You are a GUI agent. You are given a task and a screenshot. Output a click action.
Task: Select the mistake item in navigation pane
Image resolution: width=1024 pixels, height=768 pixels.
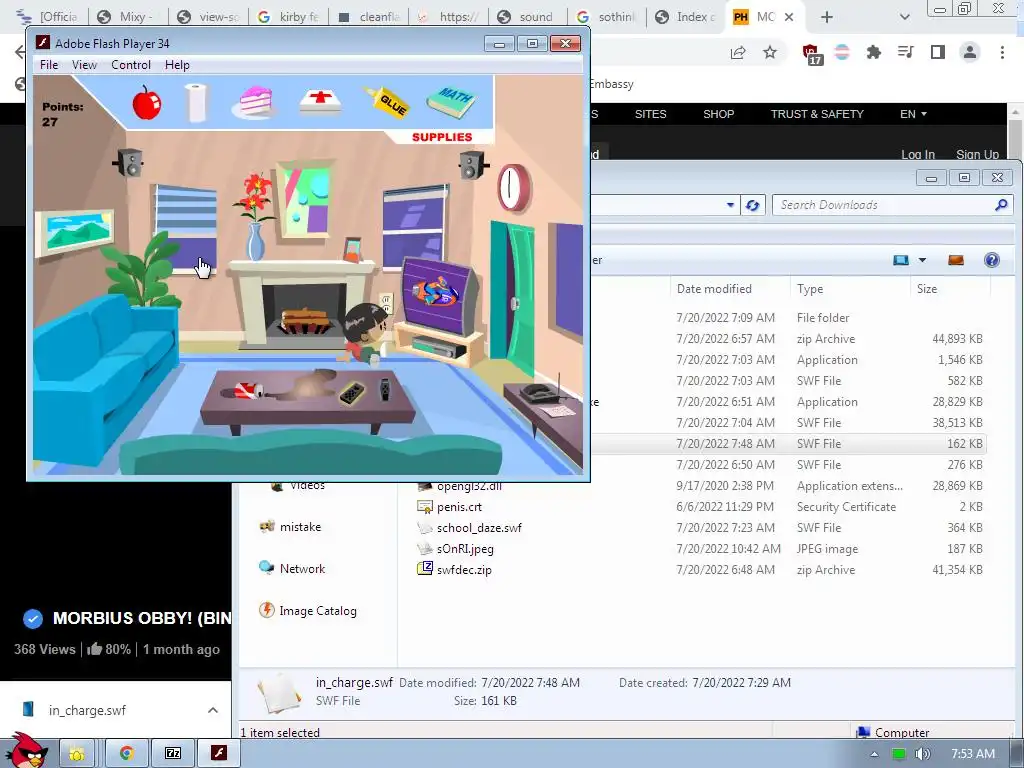[x=290, y=526]
